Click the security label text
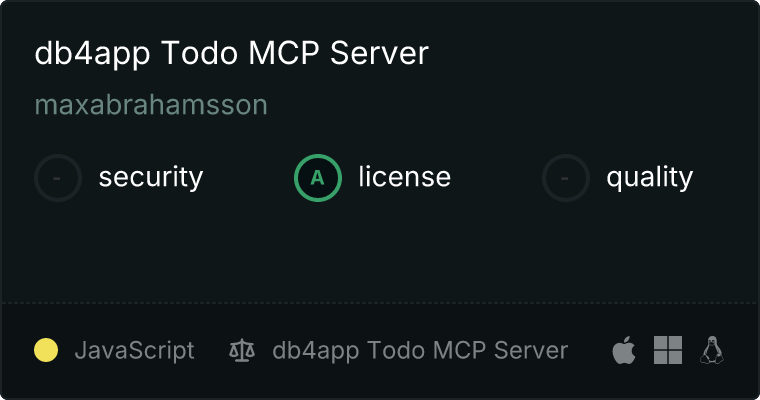The image size is (760, 400). [x=151, y=177]
